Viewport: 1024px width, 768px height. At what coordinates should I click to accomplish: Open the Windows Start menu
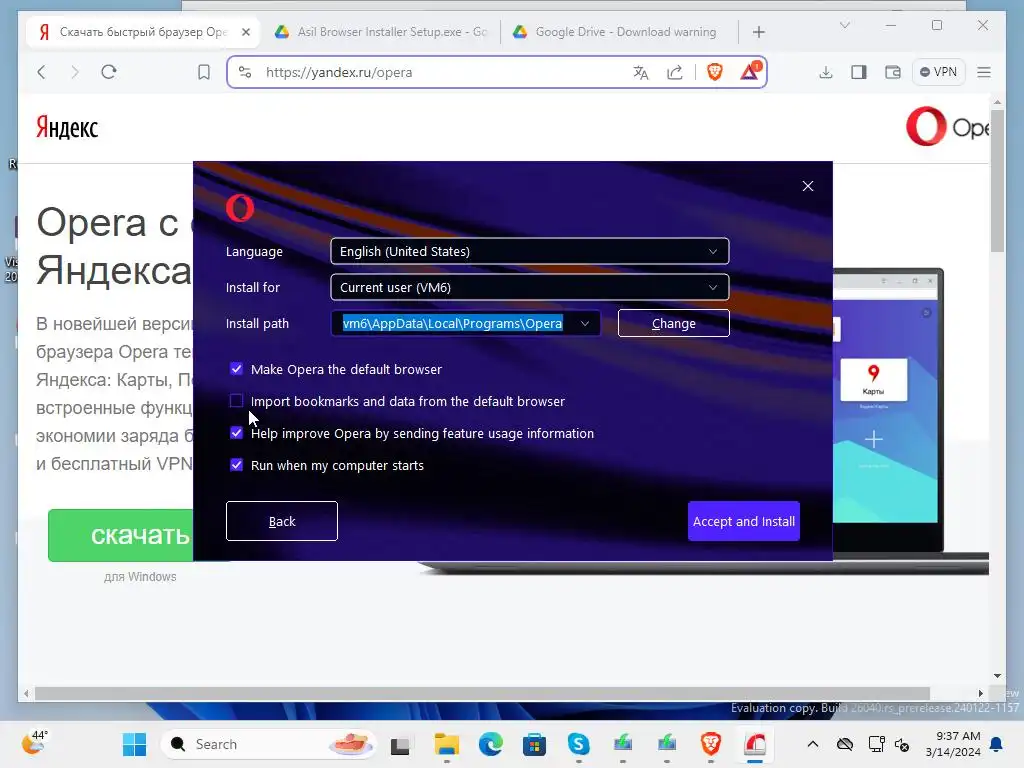[135, 744]
